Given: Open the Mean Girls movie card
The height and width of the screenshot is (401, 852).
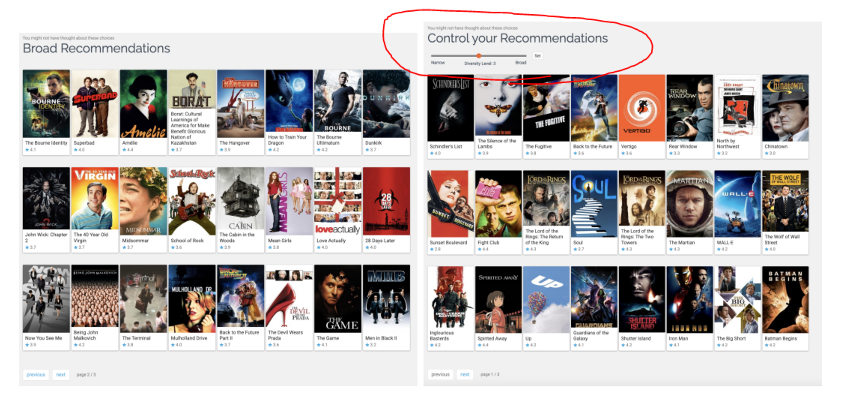Looking at the screenshot, I should click(x=289, y=200).
